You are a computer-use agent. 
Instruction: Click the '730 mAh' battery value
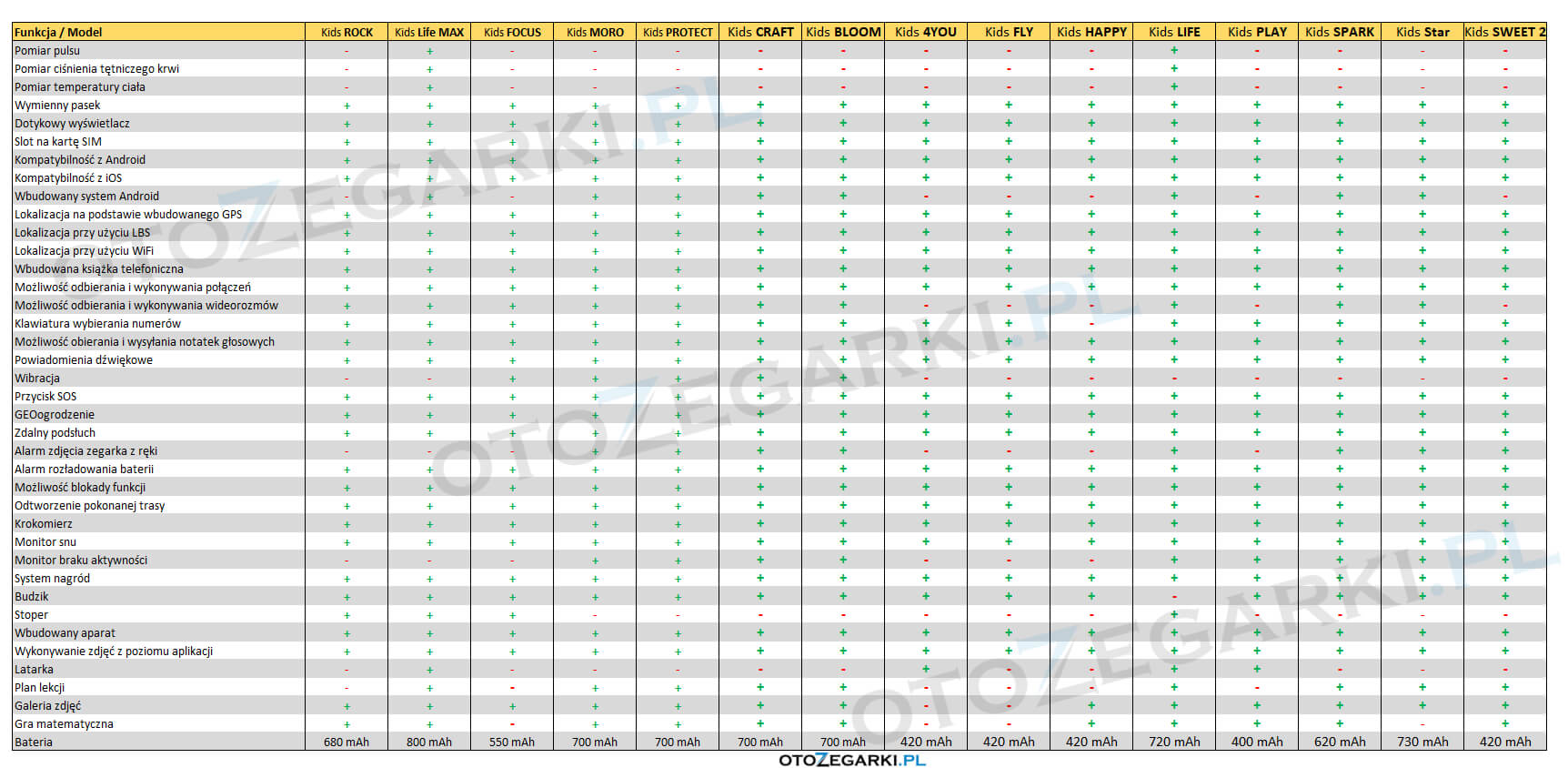click(1422, 743)
